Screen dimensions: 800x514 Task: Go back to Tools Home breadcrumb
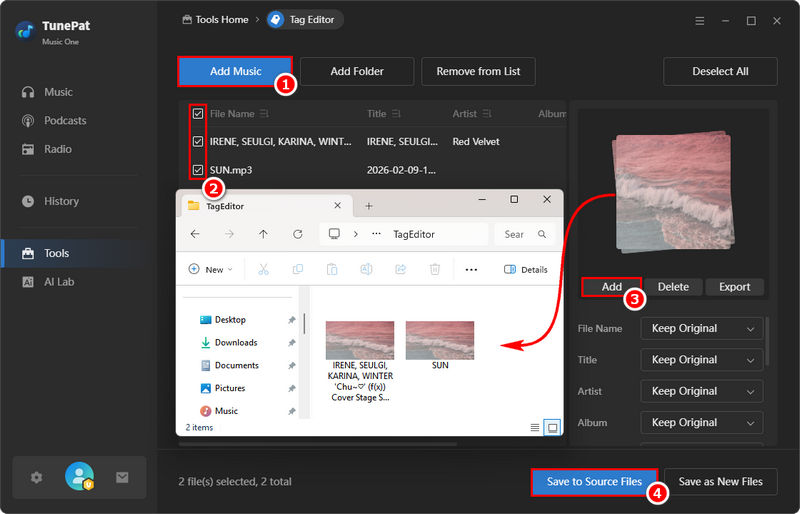pyautogui.click(x=215, y=19)
